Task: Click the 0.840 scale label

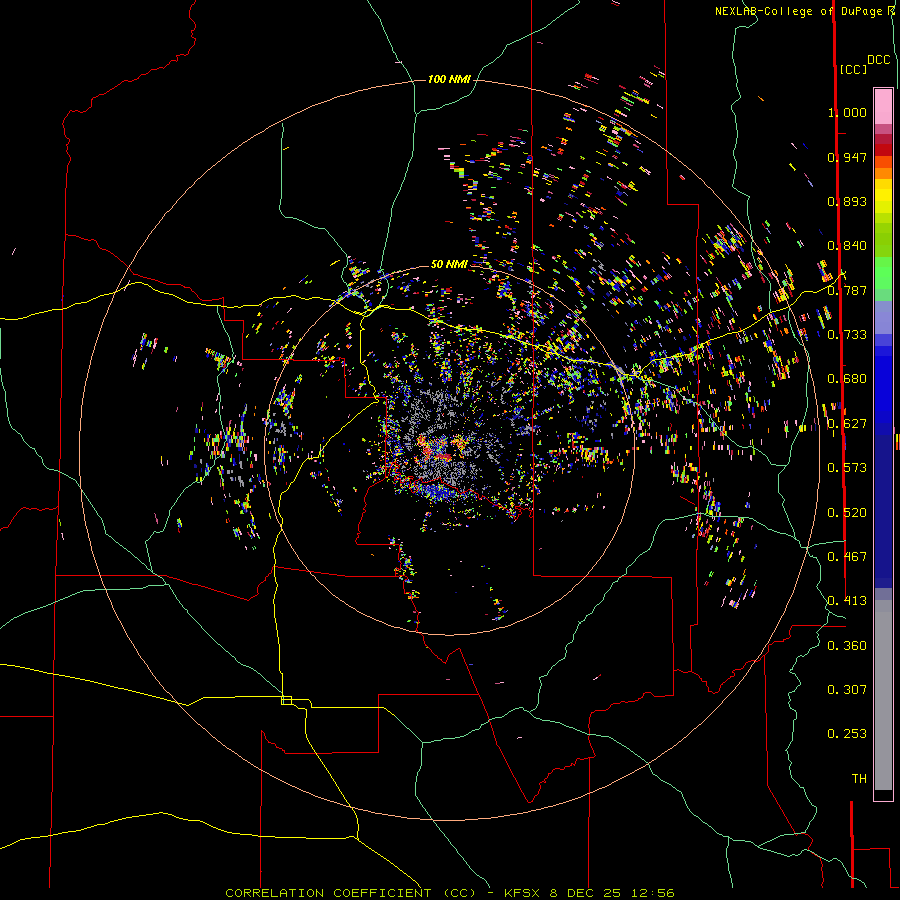Action: (x=847, y=246)
